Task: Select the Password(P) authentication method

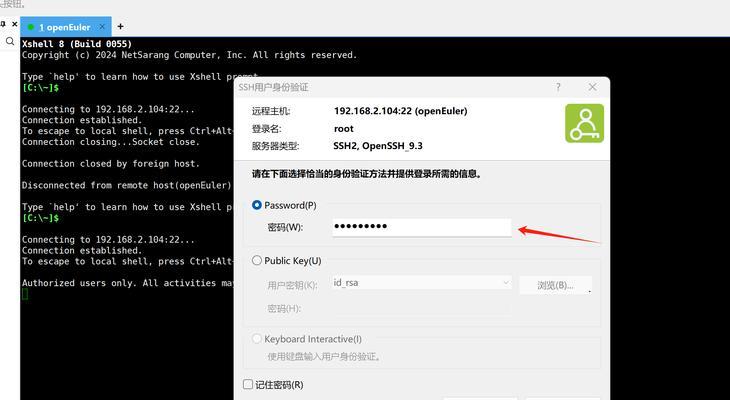Action: (257, 205)
